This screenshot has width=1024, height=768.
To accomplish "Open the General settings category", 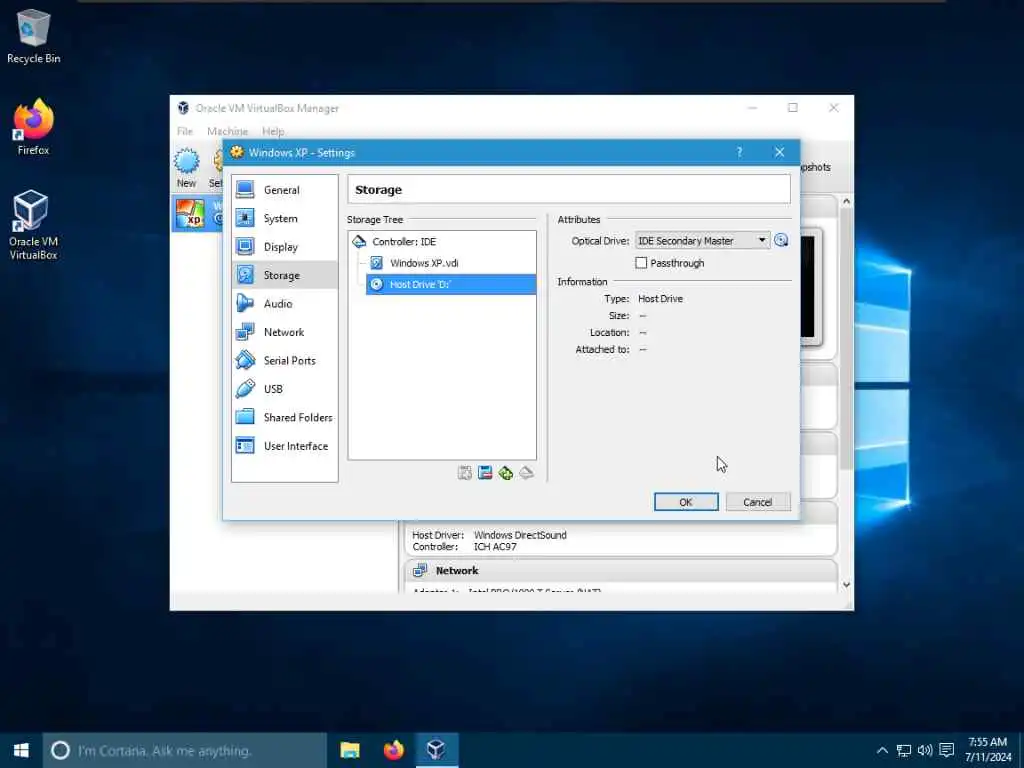I will coord(284,190).
